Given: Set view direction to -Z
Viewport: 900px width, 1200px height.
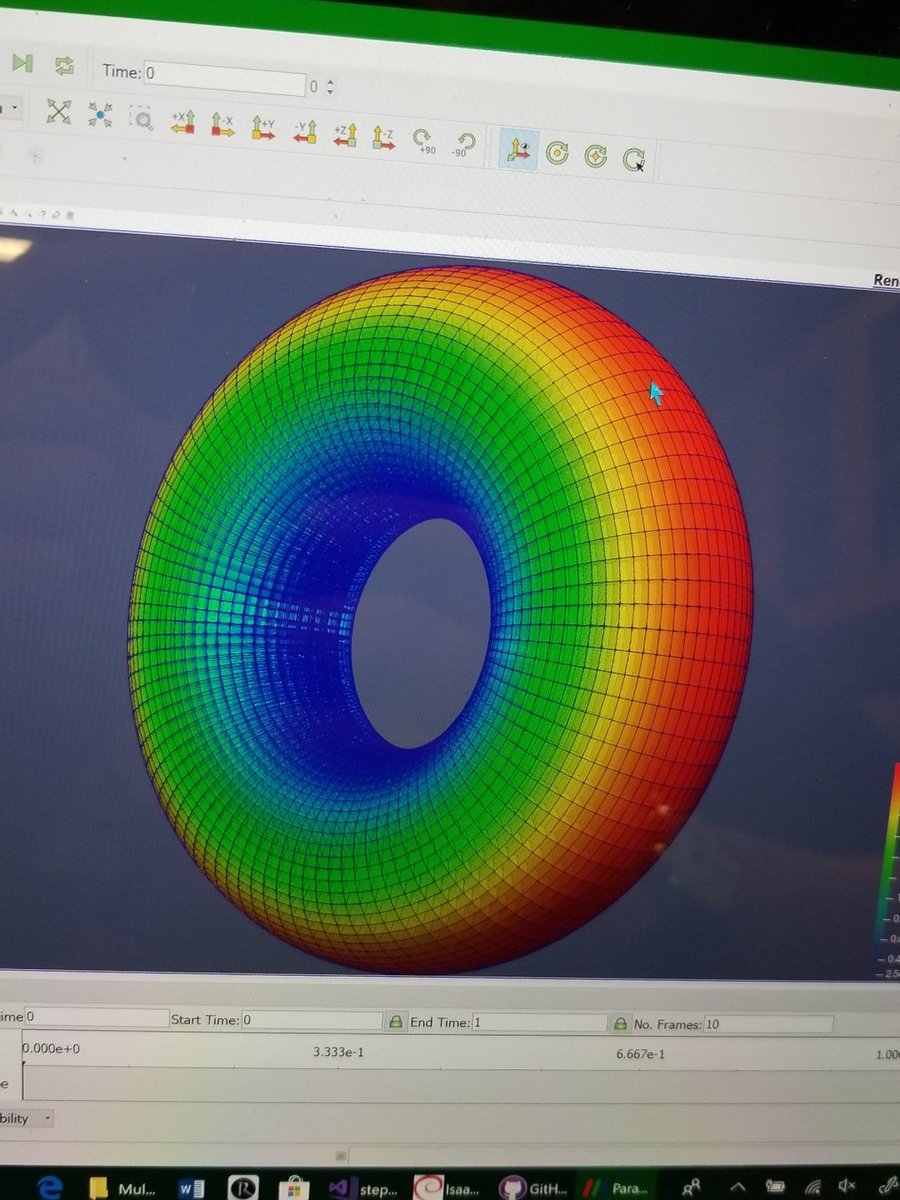Looking at the screenshot, I should 383,138.
